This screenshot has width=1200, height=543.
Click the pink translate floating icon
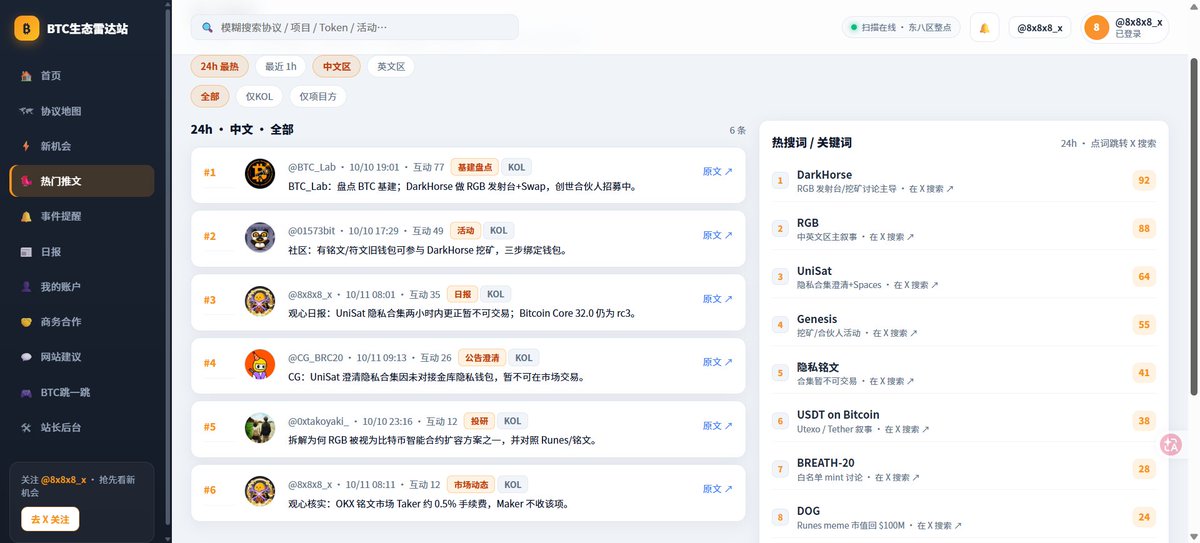(x=1171, y=446)
